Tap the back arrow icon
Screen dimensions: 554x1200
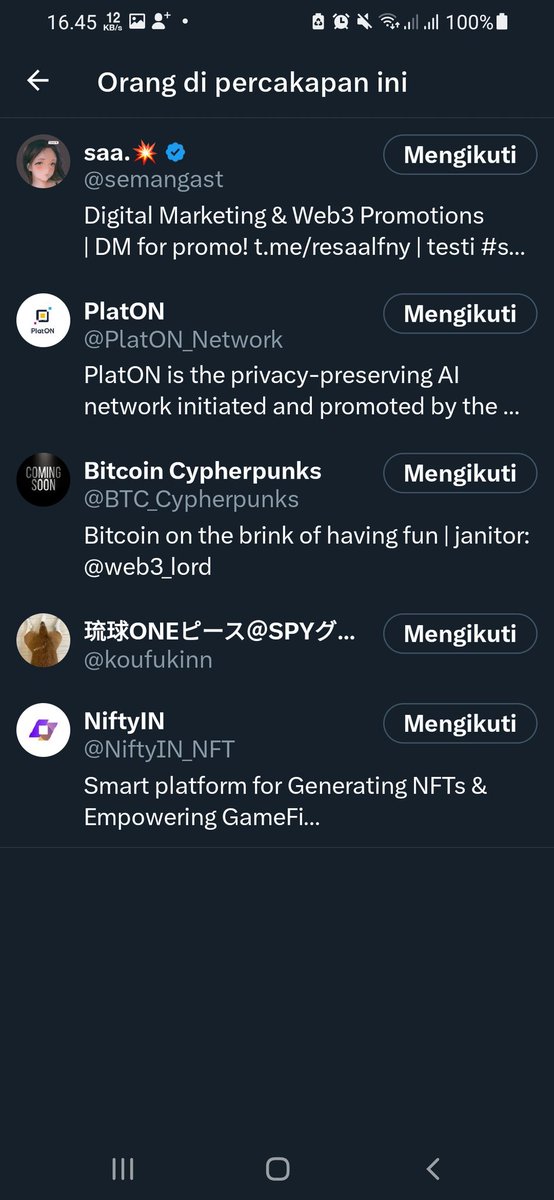click(38, 81)
